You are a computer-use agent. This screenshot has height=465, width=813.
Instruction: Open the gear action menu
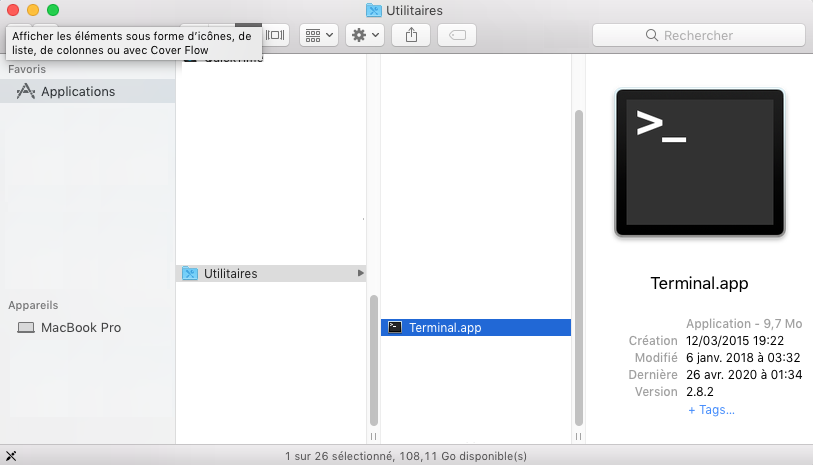point(365,35)
